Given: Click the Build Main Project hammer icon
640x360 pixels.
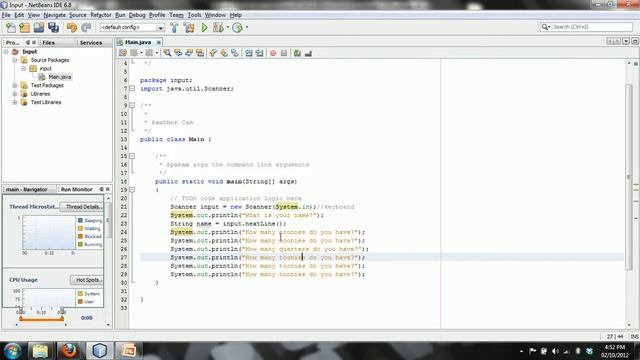Looking at the screenshot, I should 174,27.
